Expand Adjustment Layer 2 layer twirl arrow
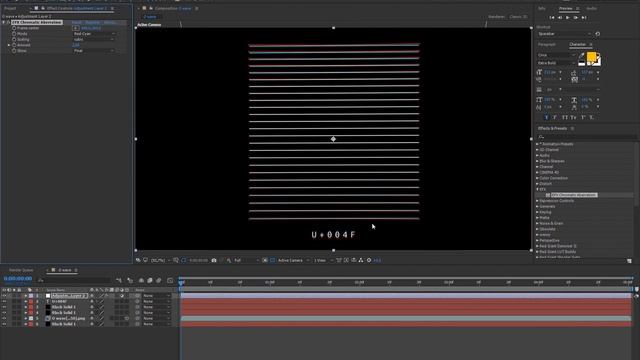Viewport: 640px width, 360px height. point(25,296)
